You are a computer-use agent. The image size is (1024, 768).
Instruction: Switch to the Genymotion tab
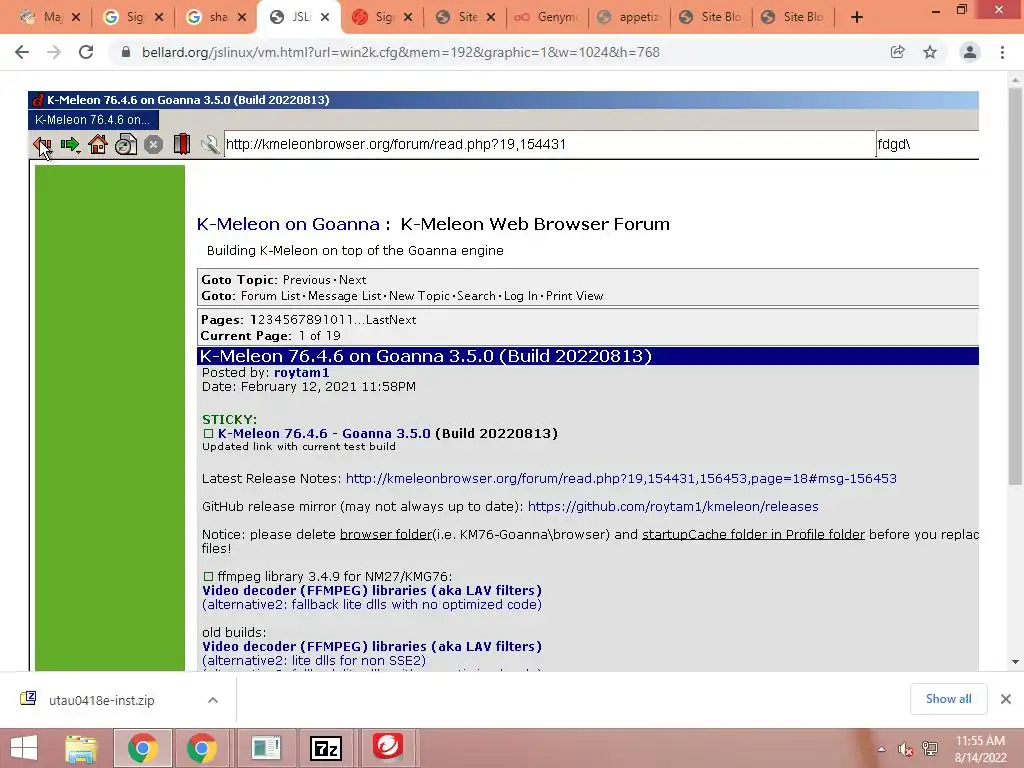click(x=547, y=18)
